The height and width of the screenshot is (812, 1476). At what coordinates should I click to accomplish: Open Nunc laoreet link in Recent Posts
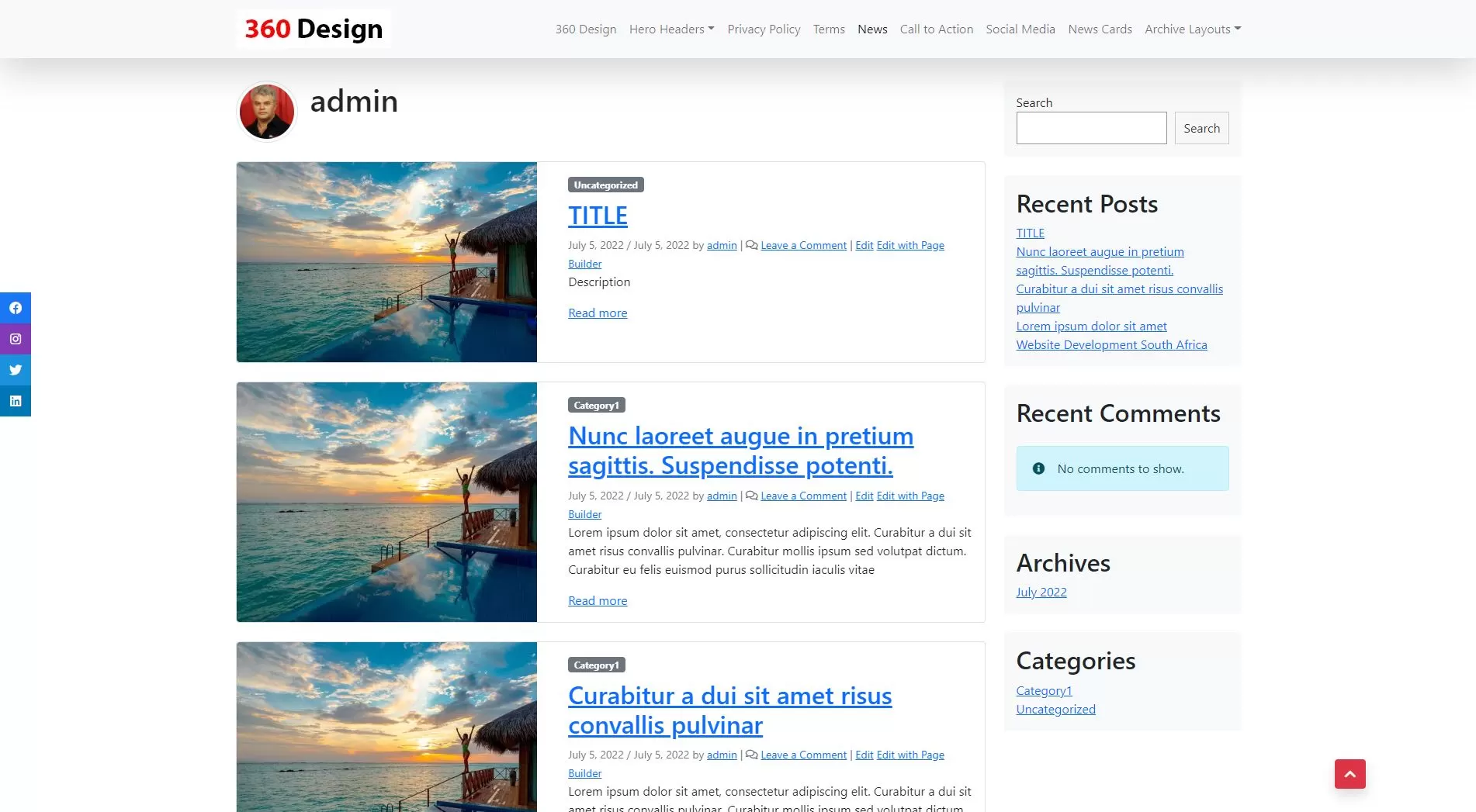1100,261
